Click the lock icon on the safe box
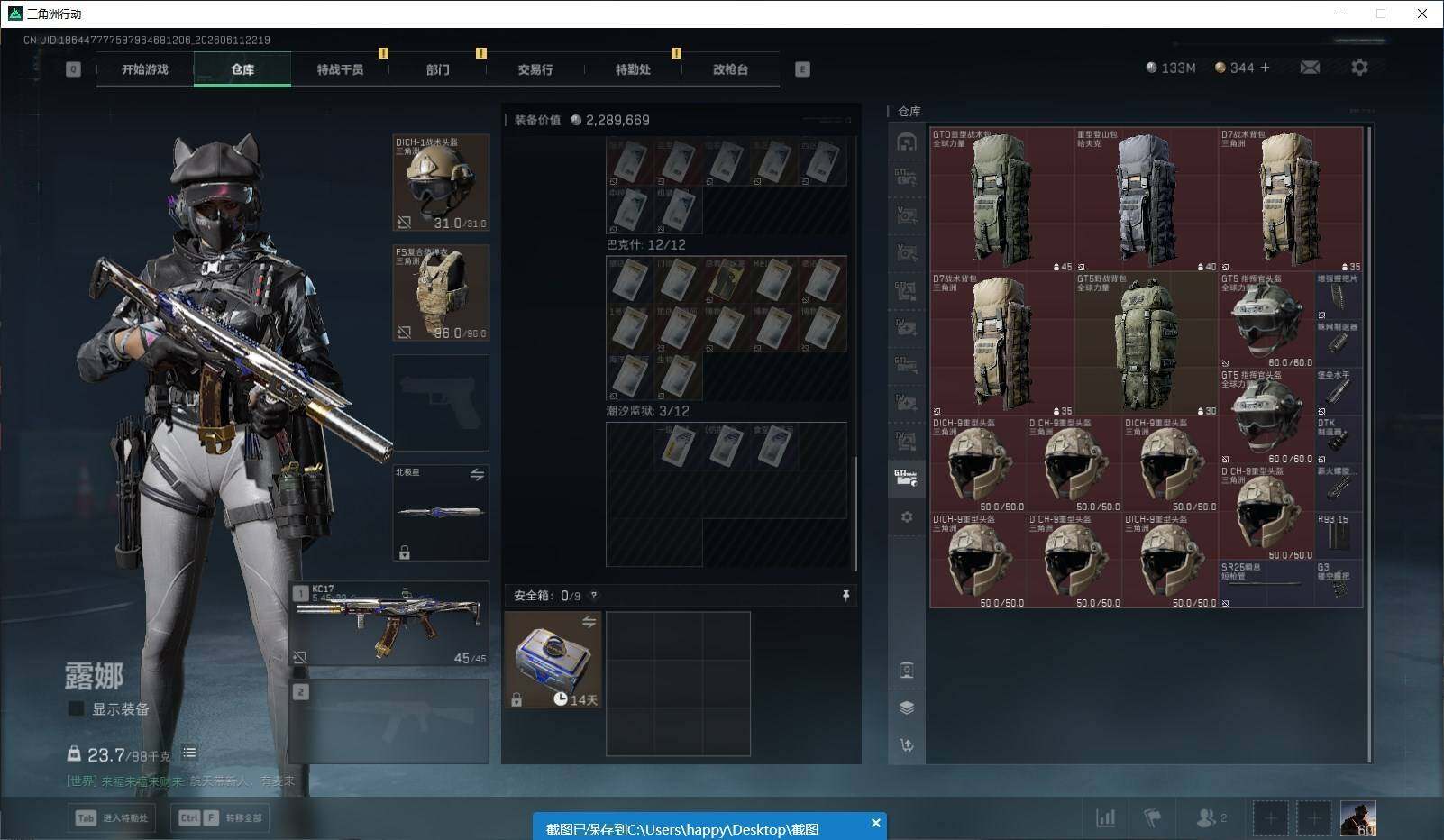This screenshot has width=1444, height=840. pyautogui.click(x=516, y=699)
